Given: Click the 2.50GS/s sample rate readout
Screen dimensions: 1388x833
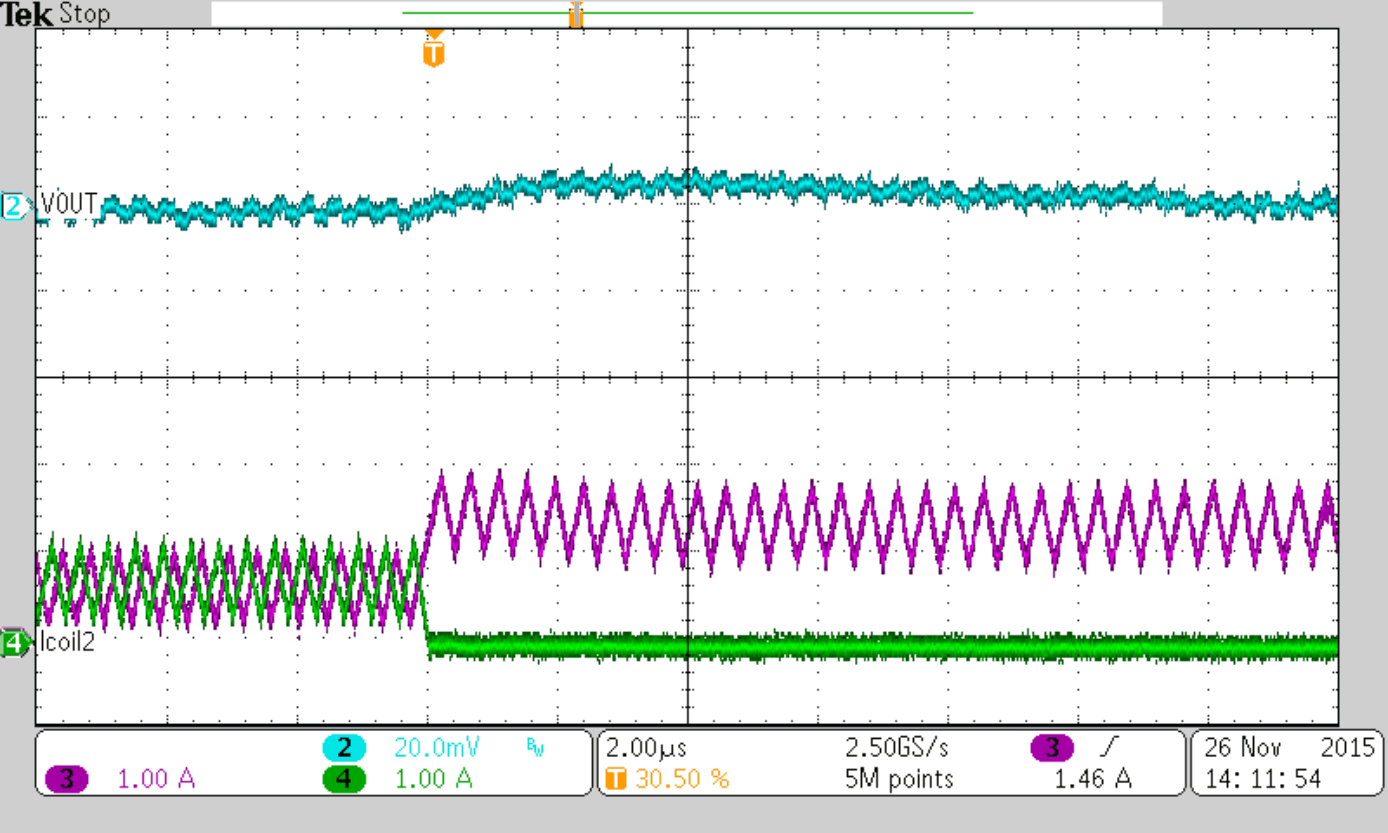Looking at the screenshot, I should click(899, 748).
